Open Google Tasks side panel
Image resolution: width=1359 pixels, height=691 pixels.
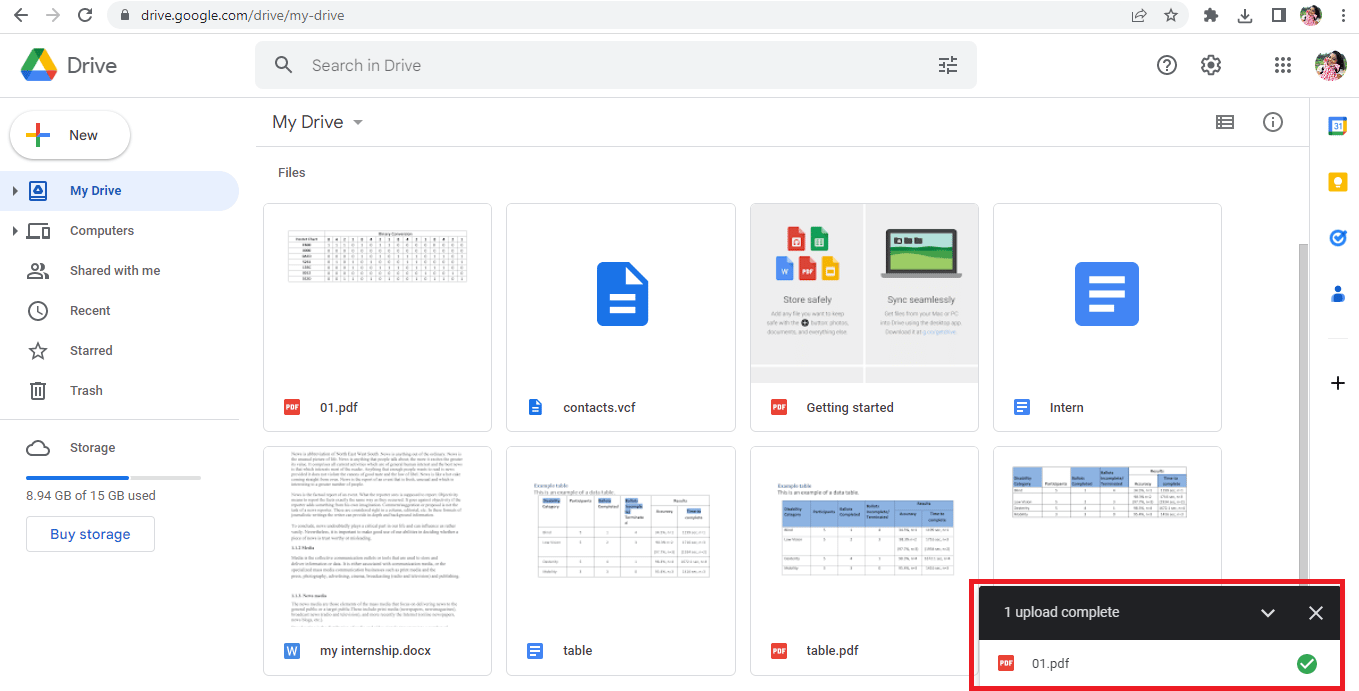click(1338, 238)
